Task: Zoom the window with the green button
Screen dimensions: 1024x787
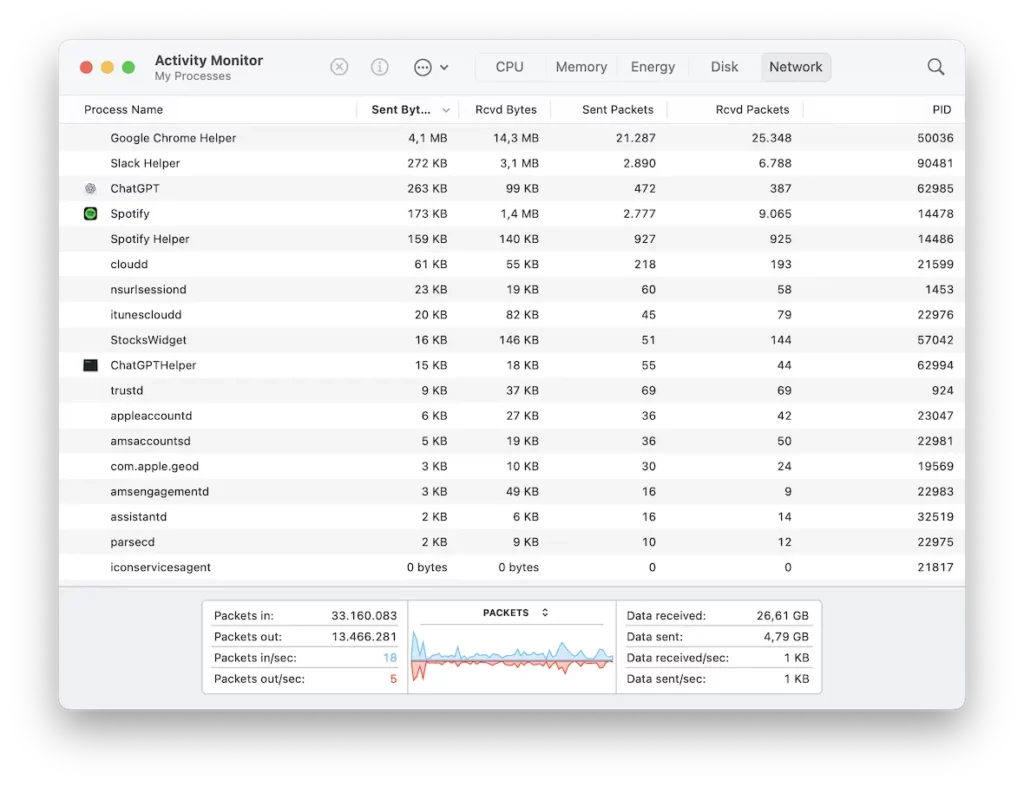Action: tap(129, 67)
